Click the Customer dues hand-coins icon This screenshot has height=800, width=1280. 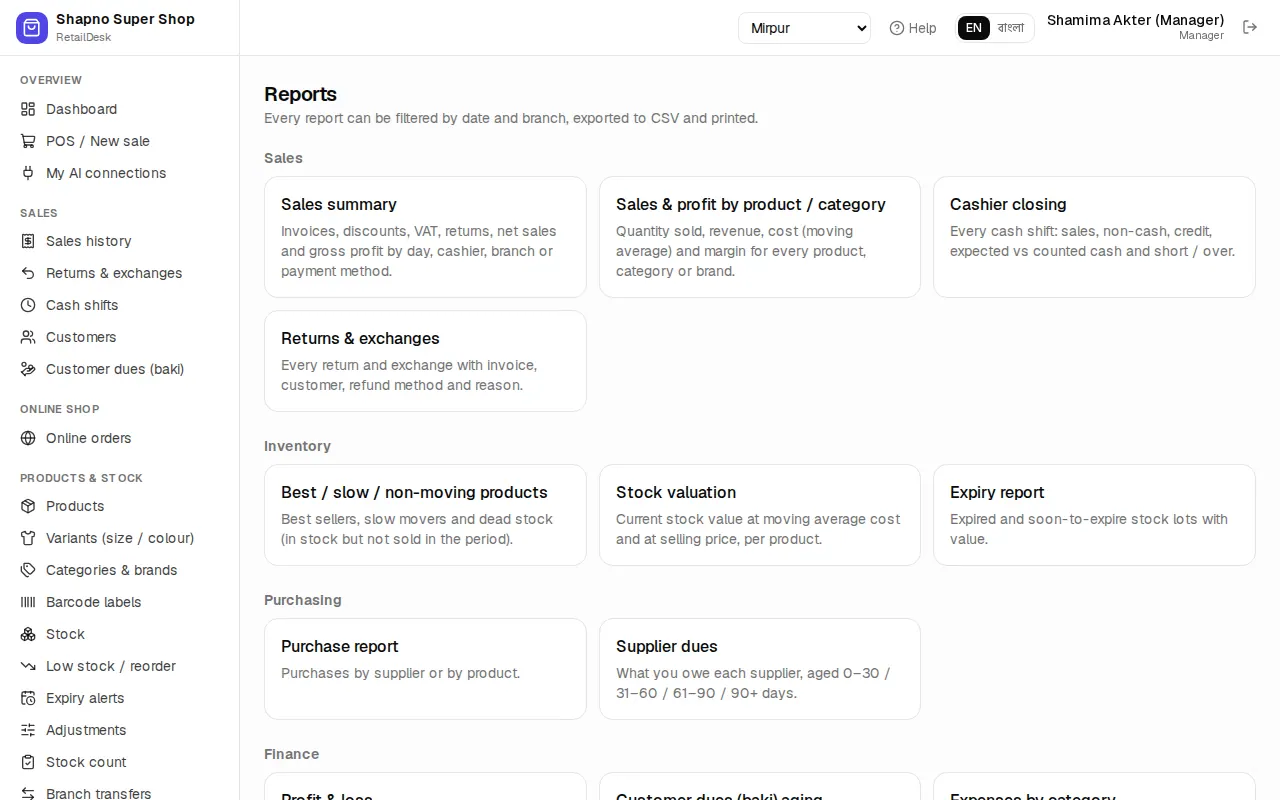coord(28,369)
